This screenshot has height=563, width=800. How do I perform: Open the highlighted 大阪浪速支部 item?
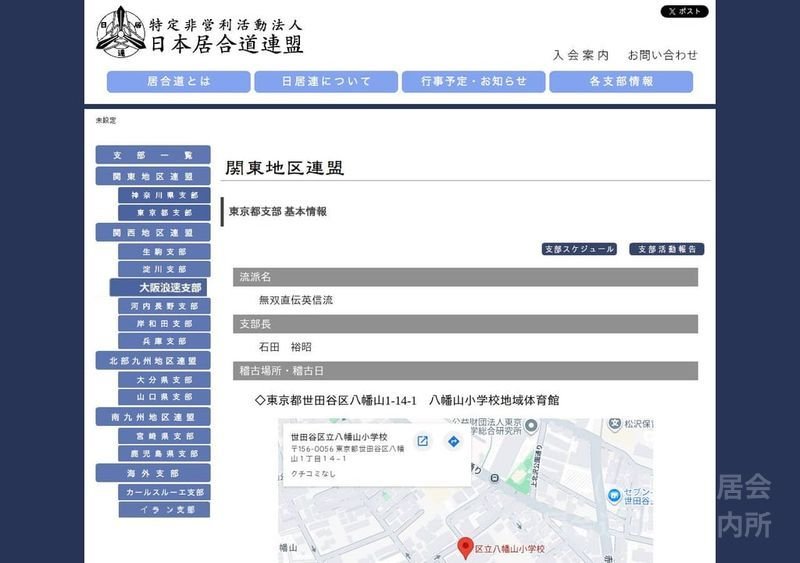[x=159, y=288]
